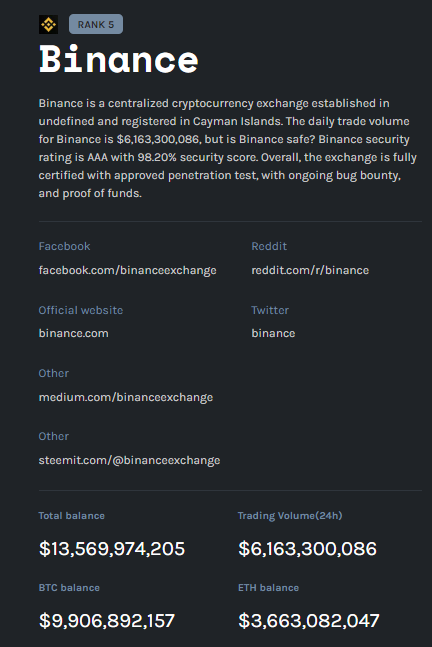This screenshot has height=647, width=432.
Task: Select the BTC balance amount $9,906,892,157
Action: pyautogui.click(x=107, y=621)
